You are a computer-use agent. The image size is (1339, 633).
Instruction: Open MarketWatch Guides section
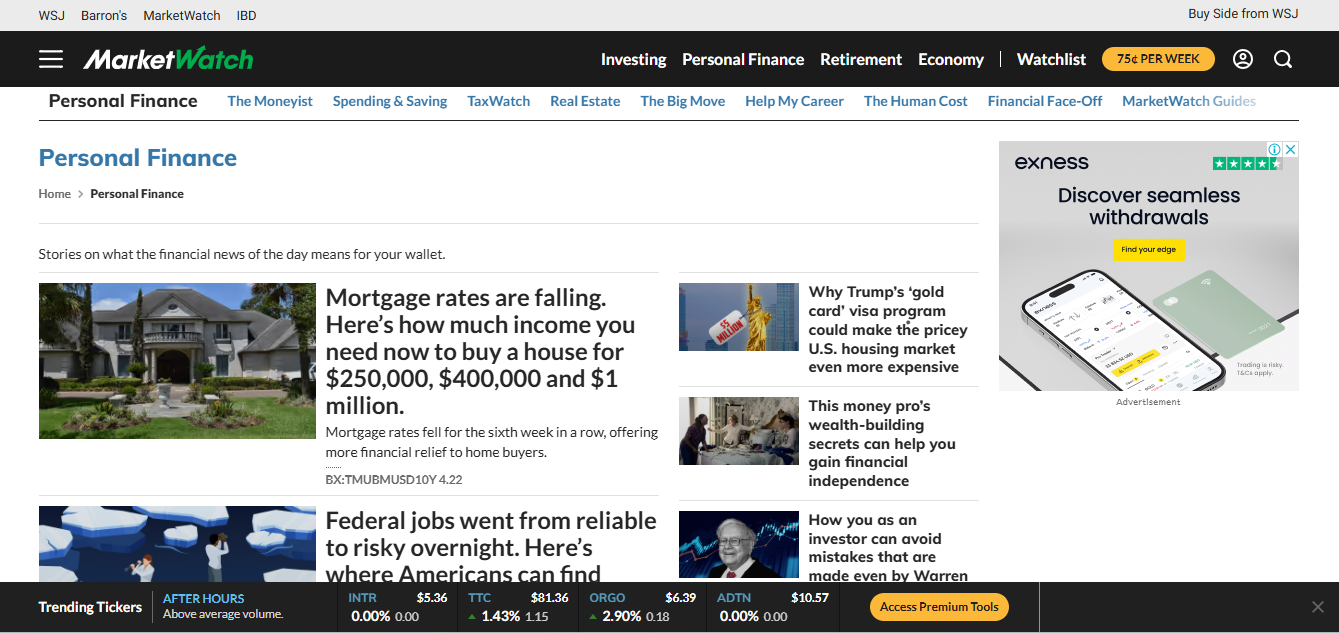[1189, 101]
